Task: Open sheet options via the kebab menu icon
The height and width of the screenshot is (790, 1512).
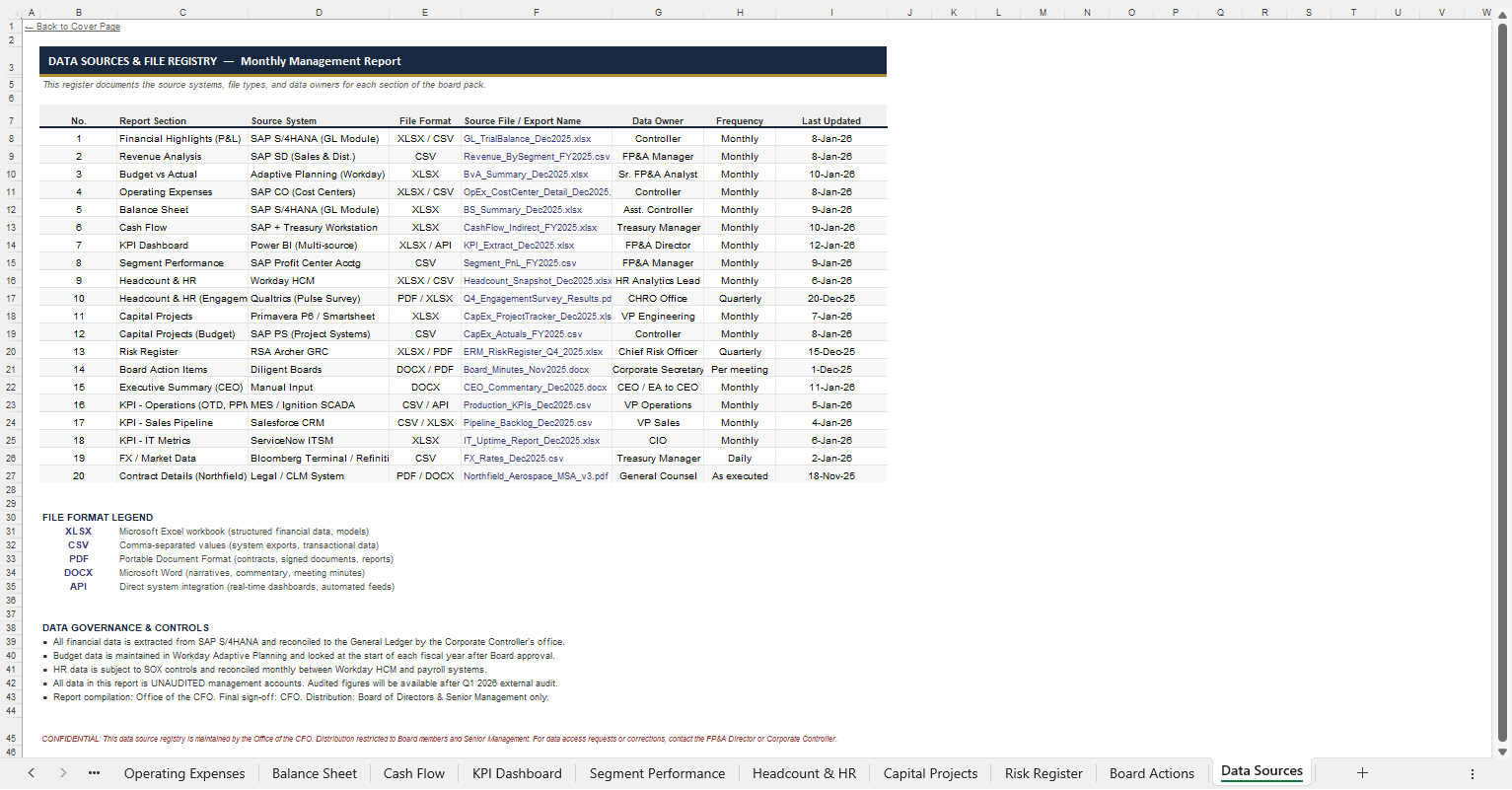Action: [1474, 773]
